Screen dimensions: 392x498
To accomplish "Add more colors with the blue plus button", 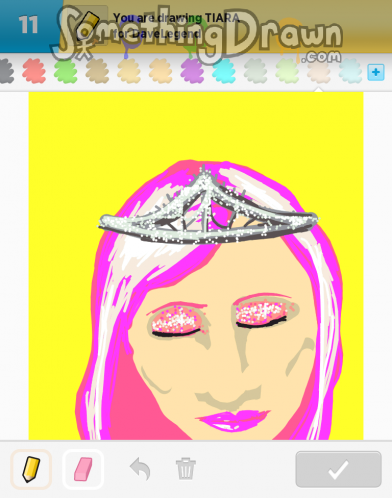I will coord(376,72).
